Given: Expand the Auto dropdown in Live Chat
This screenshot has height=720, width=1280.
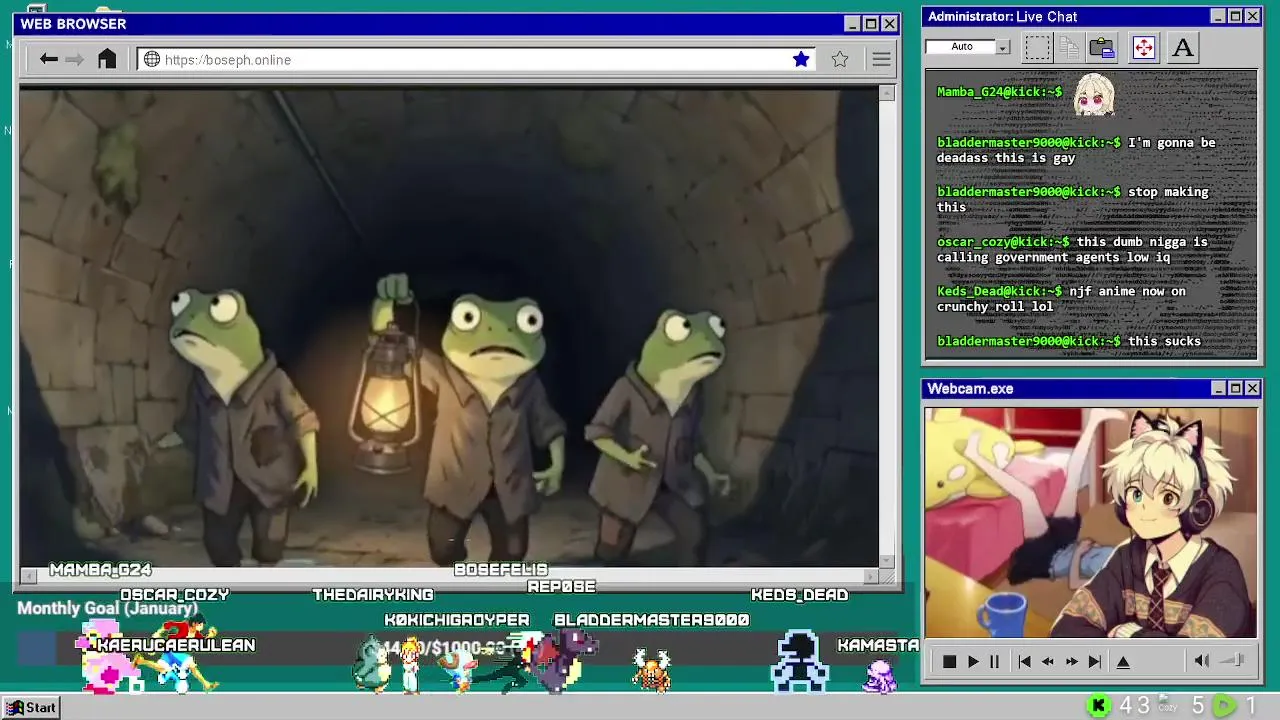Looking at the screenshot, I should pyautogui.click(x=1003, y=47).
